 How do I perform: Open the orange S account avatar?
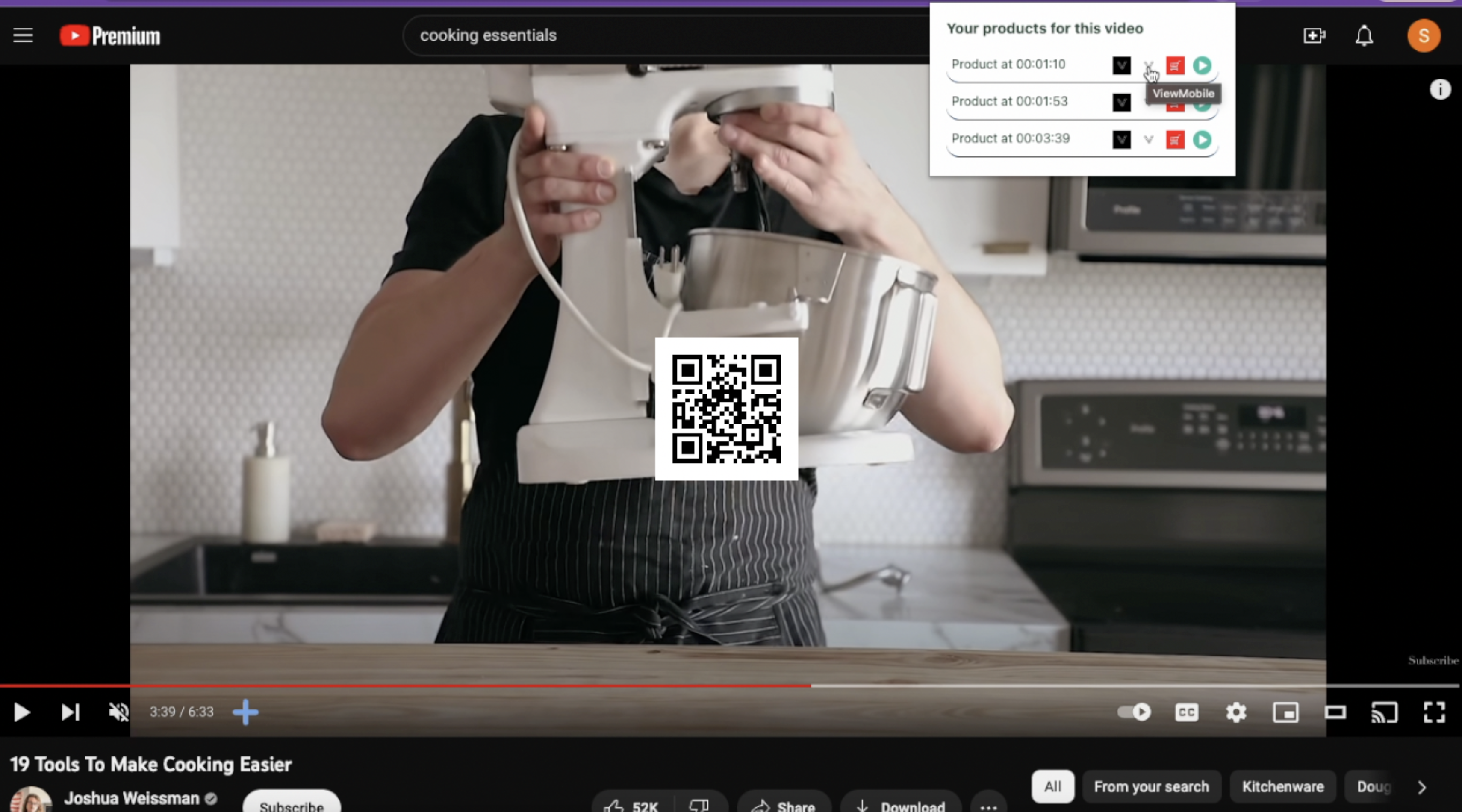(1424, 36)
